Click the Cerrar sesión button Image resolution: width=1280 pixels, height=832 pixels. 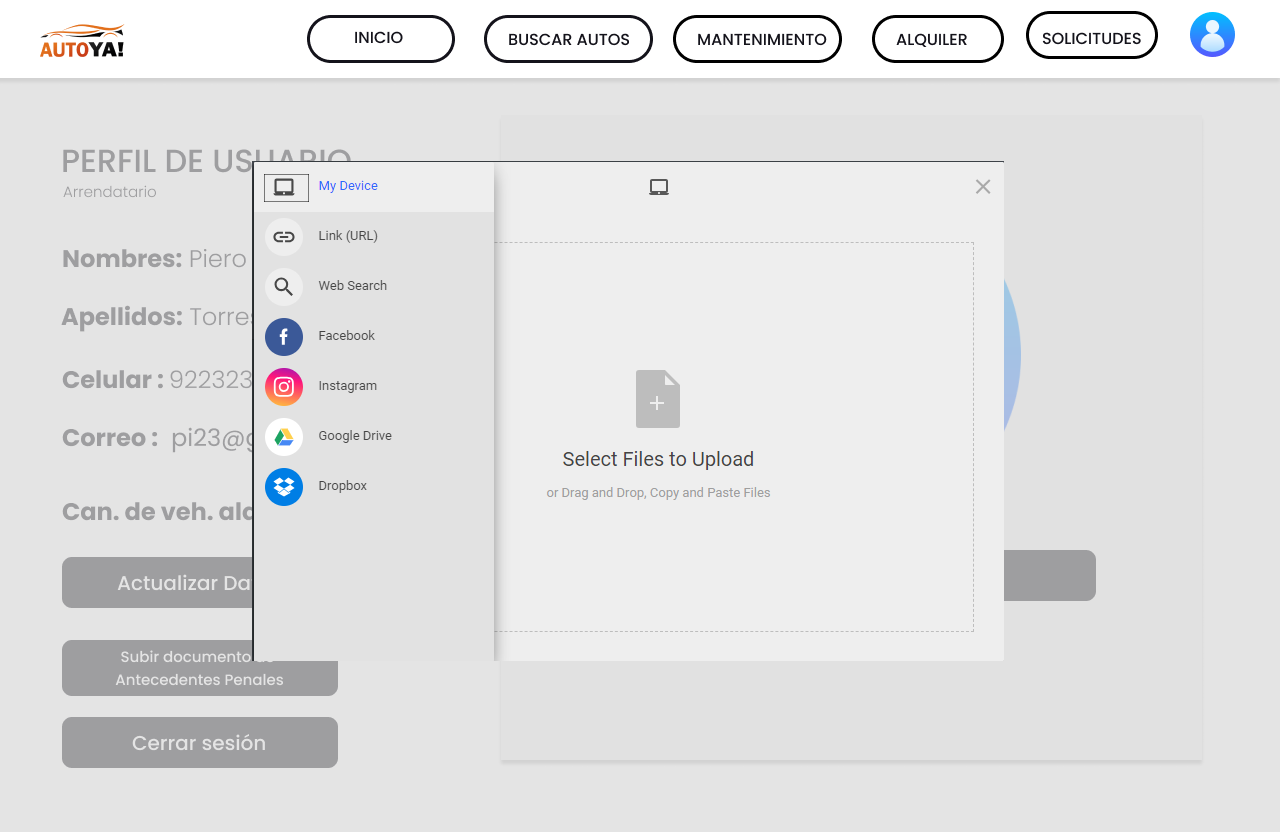(200, 743)
